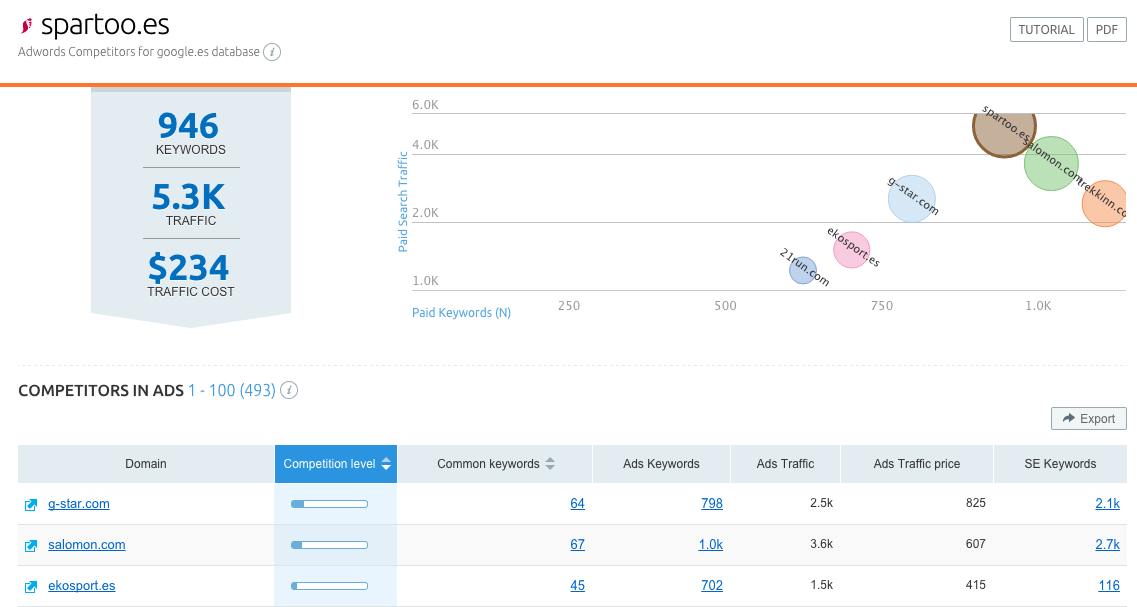The image size is (1137, 607).
Task: Click the Export button
Action: pos(1088,419)
